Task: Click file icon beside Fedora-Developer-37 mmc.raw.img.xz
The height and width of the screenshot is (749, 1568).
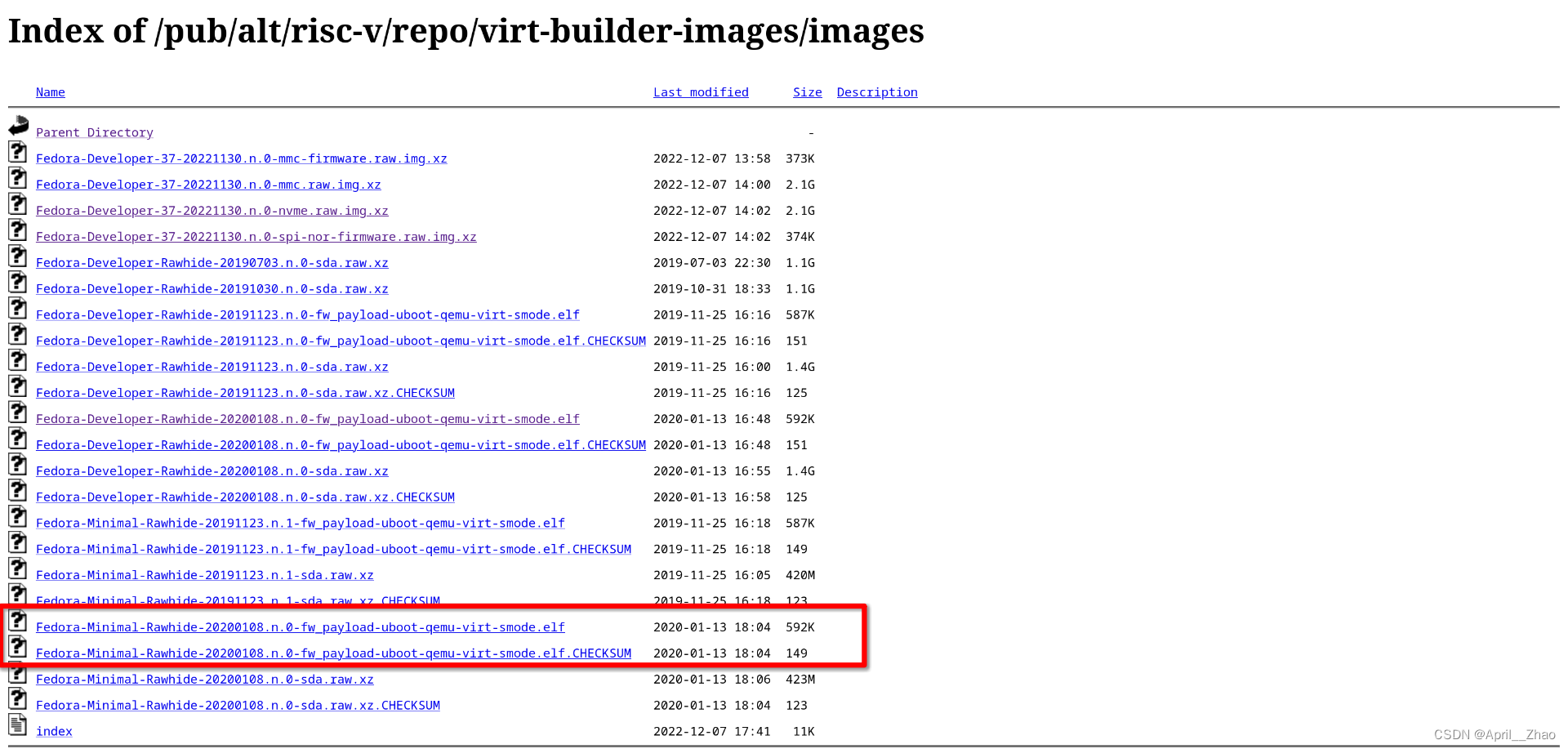Action: [x=18, y=178]
